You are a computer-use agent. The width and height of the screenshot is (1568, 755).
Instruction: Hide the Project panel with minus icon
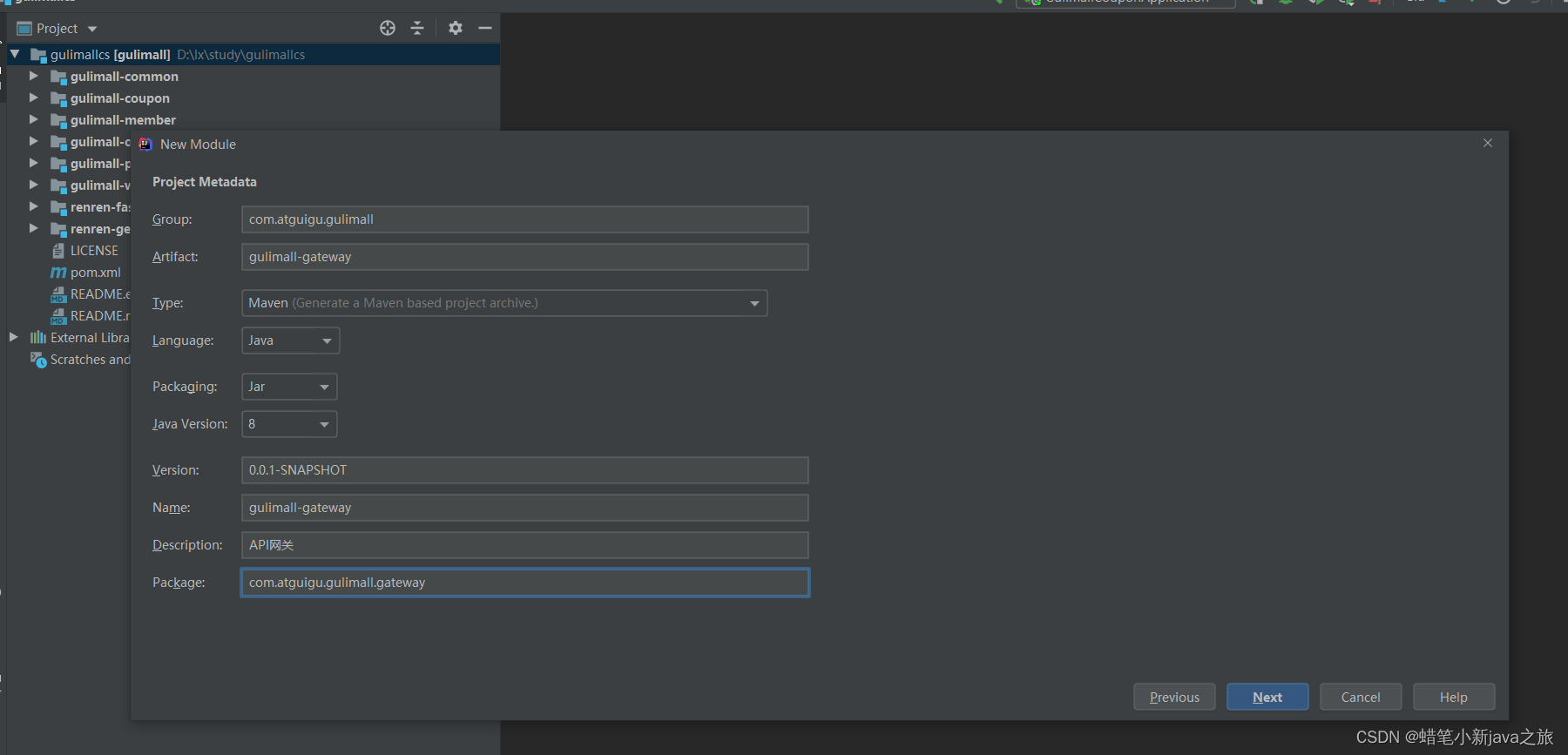click(485, 28)
